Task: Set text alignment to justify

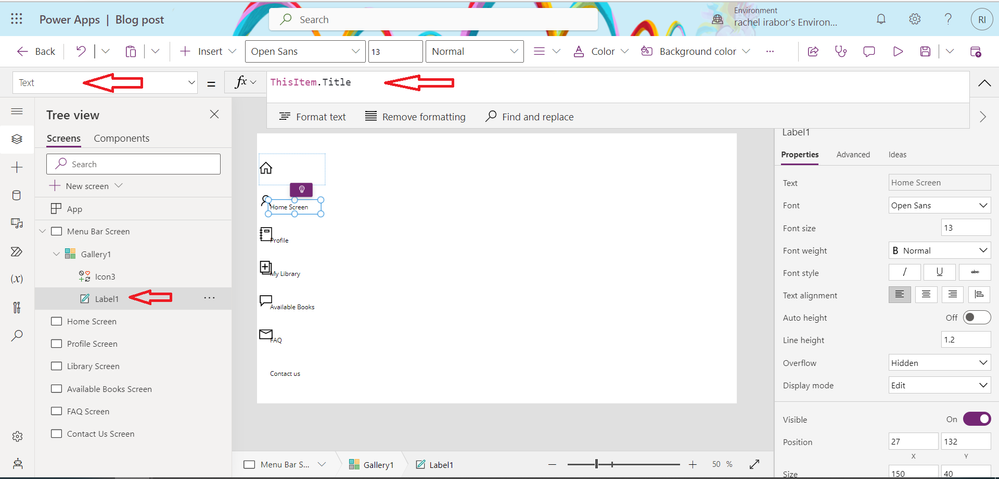Action: [x=979, y=294]
